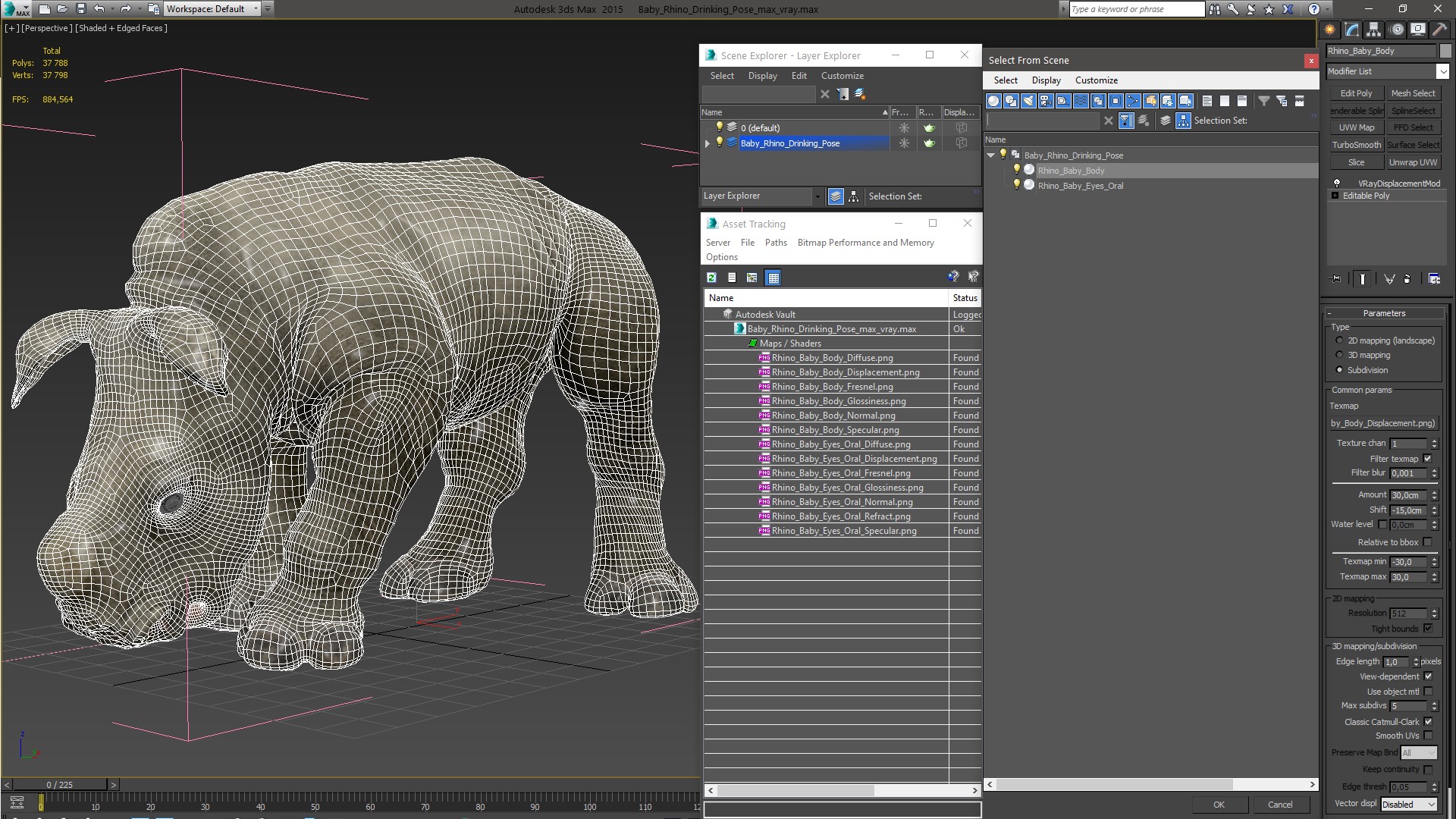Toggle Display Cameras filter in Select From Scene

coord(1046,101)
